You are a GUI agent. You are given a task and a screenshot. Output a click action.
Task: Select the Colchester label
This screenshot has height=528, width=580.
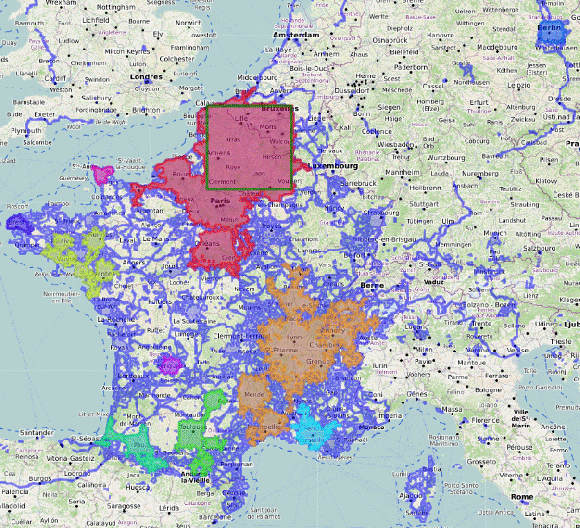[177, 59]
